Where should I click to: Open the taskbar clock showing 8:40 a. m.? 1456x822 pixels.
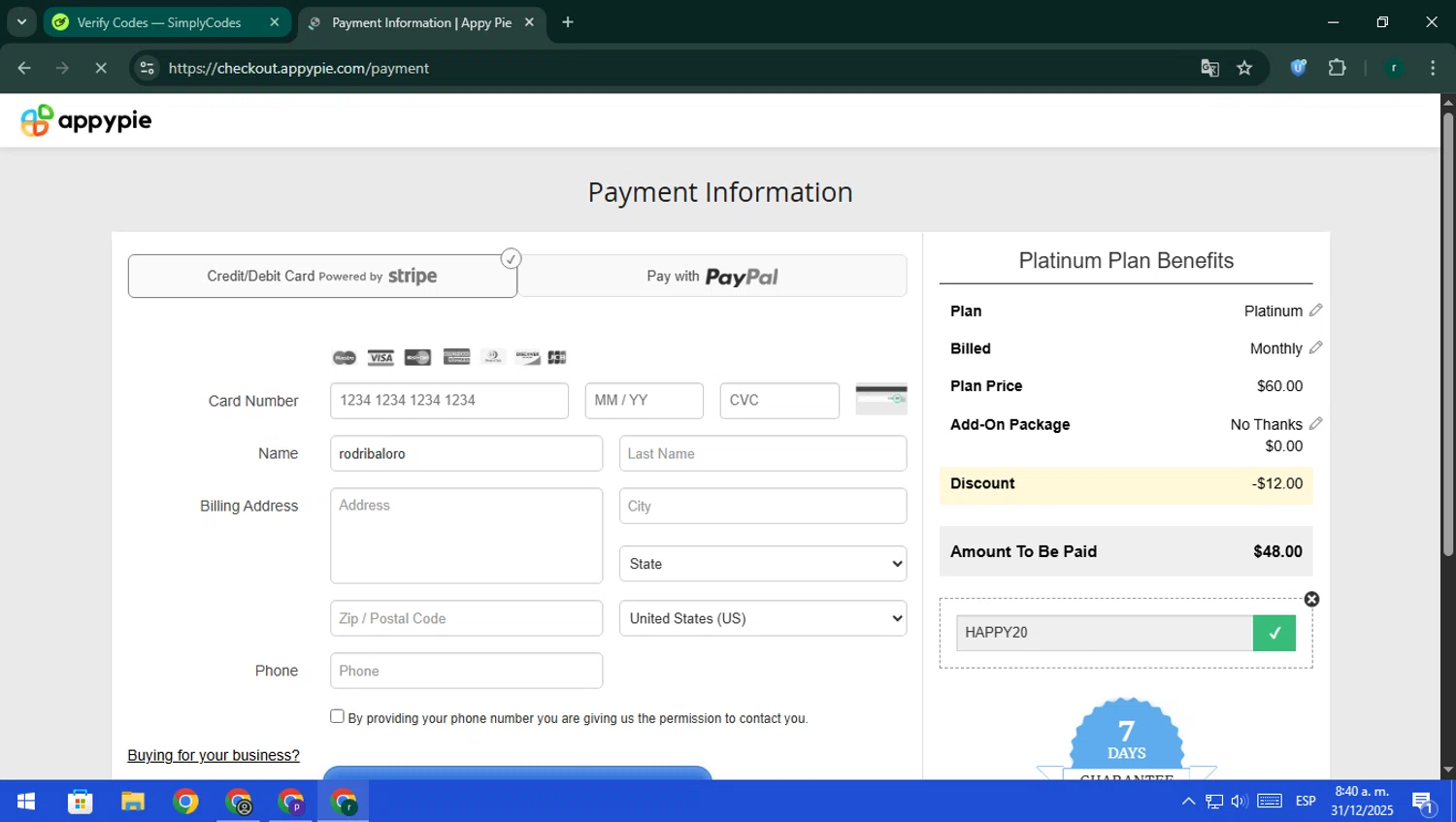click(1362, 802)
